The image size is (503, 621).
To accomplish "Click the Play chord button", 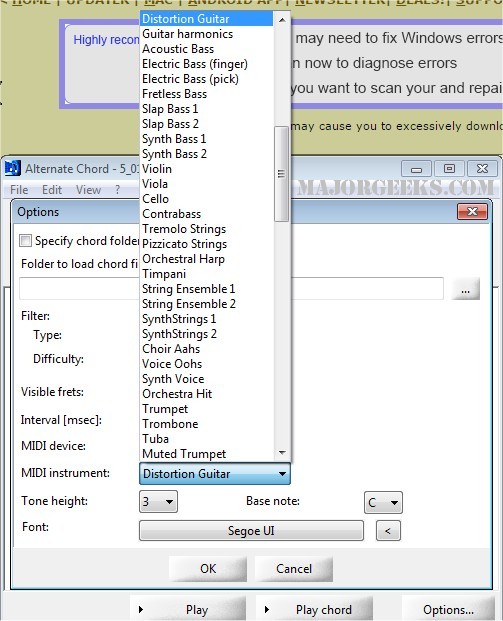I will coord(314,610).
